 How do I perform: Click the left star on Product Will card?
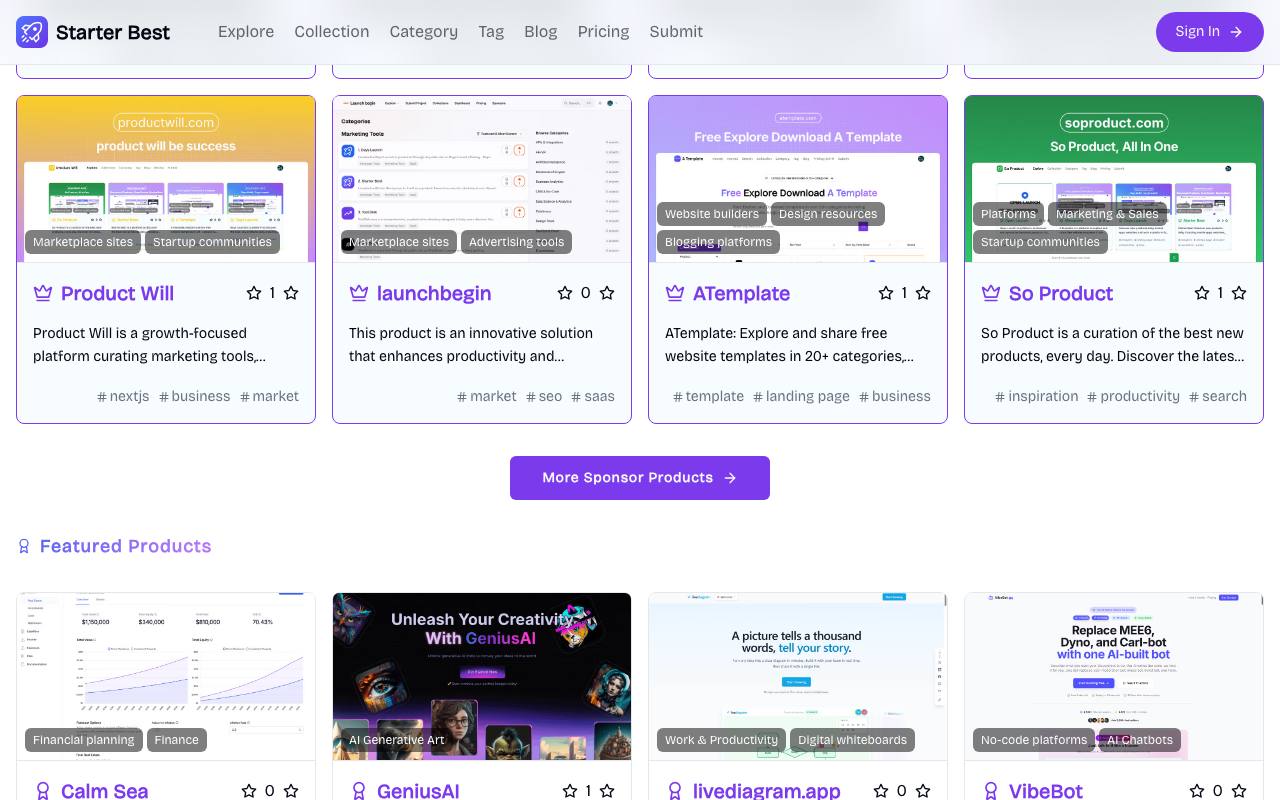click(254, 293)
